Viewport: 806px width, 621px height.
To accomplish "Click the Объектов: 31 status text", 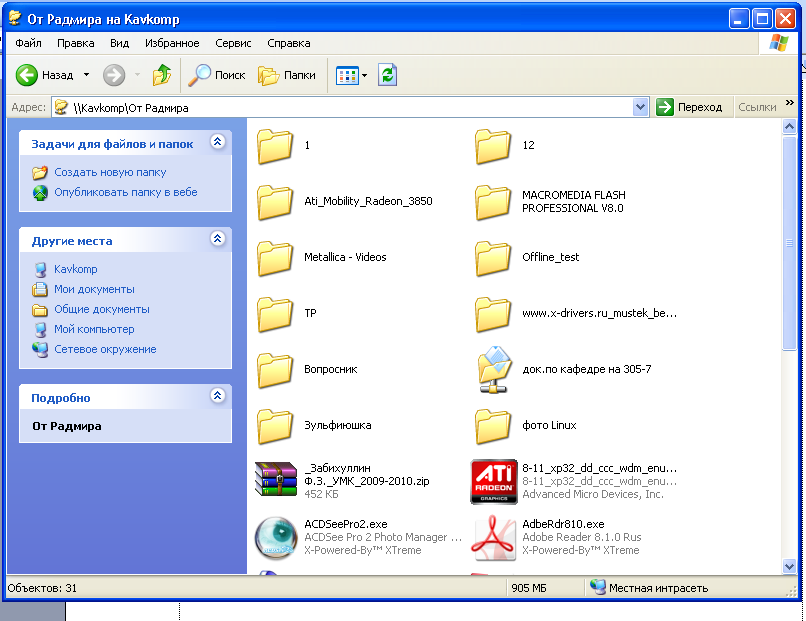I will (x=42, y=588).
